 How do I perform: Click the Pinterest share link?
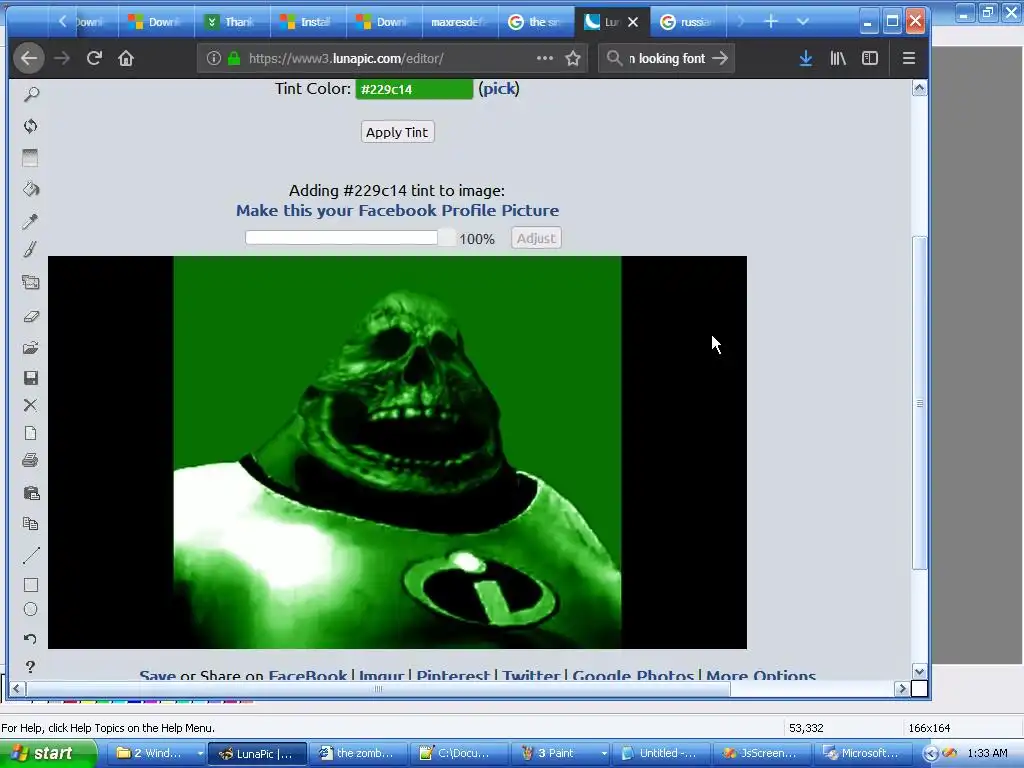pyautogui.click(x=453, y=675)
